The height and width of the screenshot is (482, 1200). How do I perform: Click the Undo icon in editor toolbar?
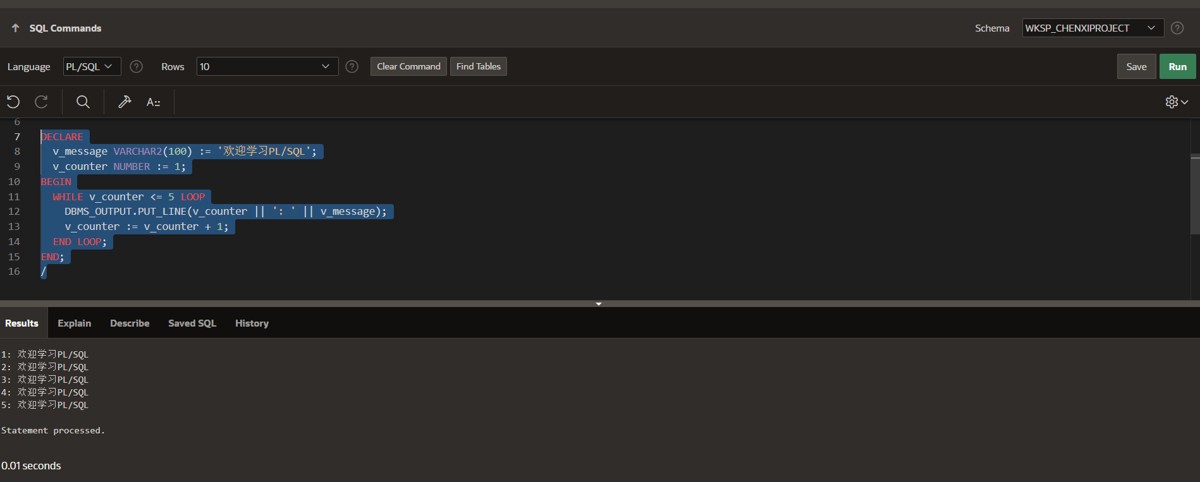pos(13,102)
